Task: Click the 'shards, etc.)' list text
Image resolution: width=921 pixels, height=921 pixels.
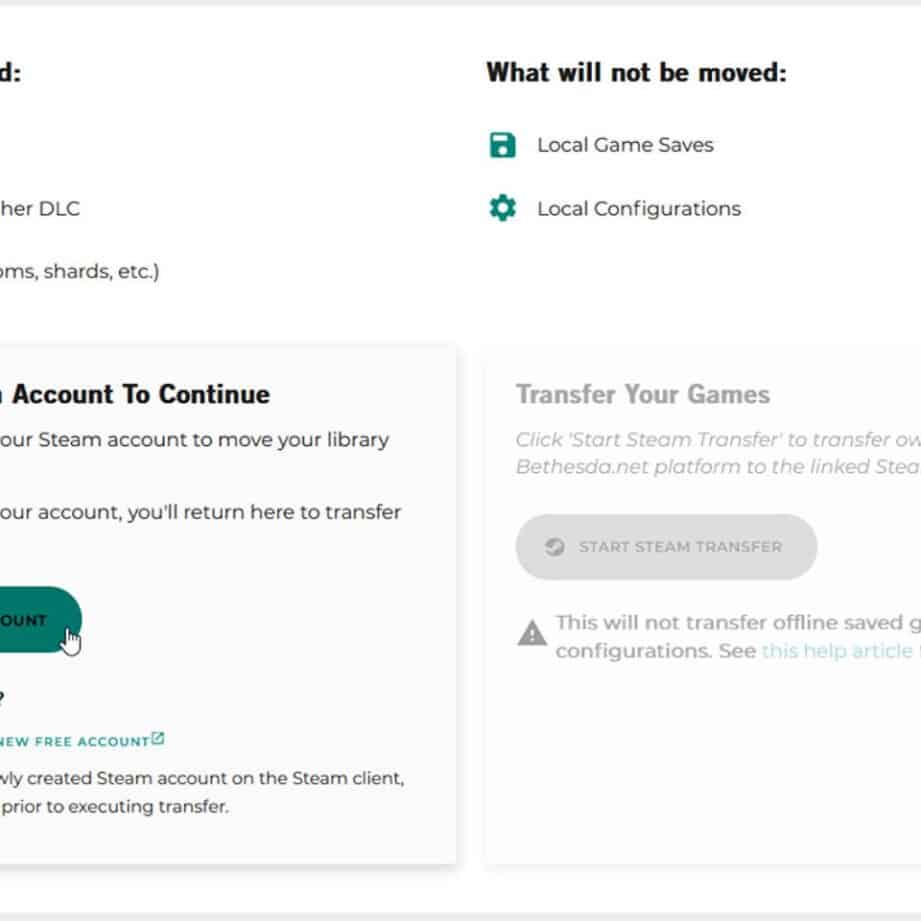Action: coord(80,271)
